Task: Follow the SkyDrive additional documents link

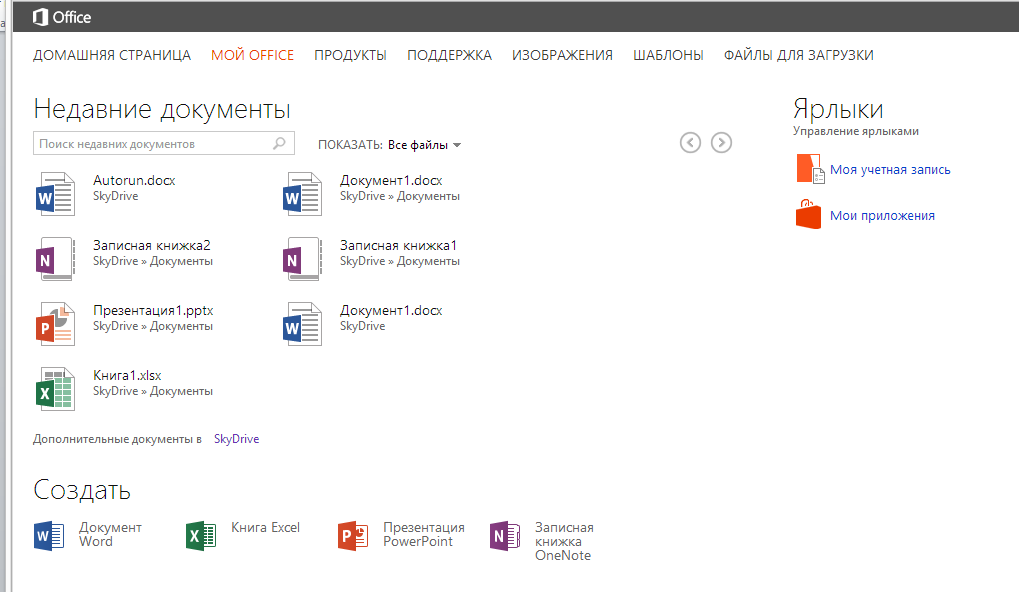Action: [x=236, y=439]
